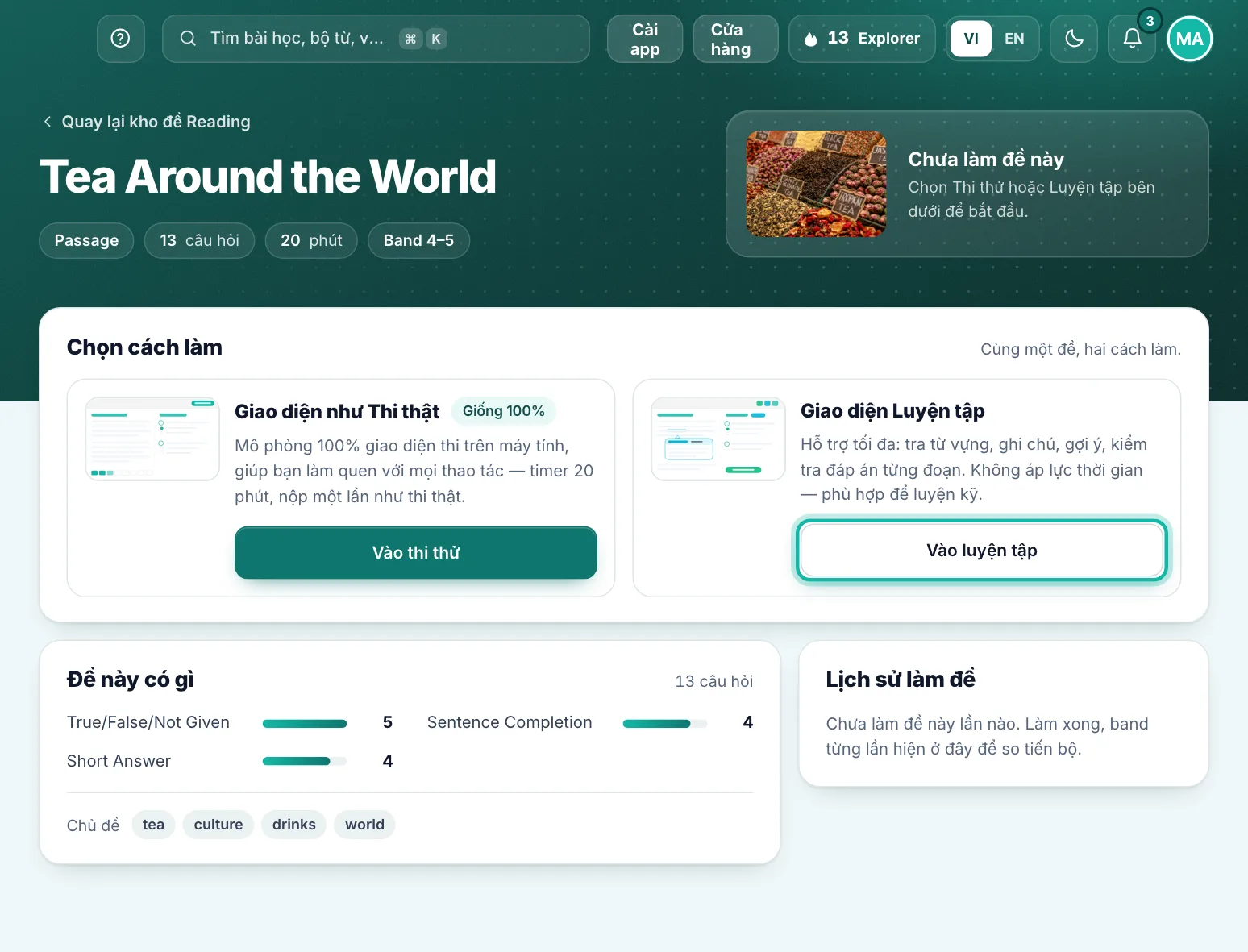Click the Tea Around the World title
Viewport: 1248px width, 952px height.
click(x=268, y=177)
